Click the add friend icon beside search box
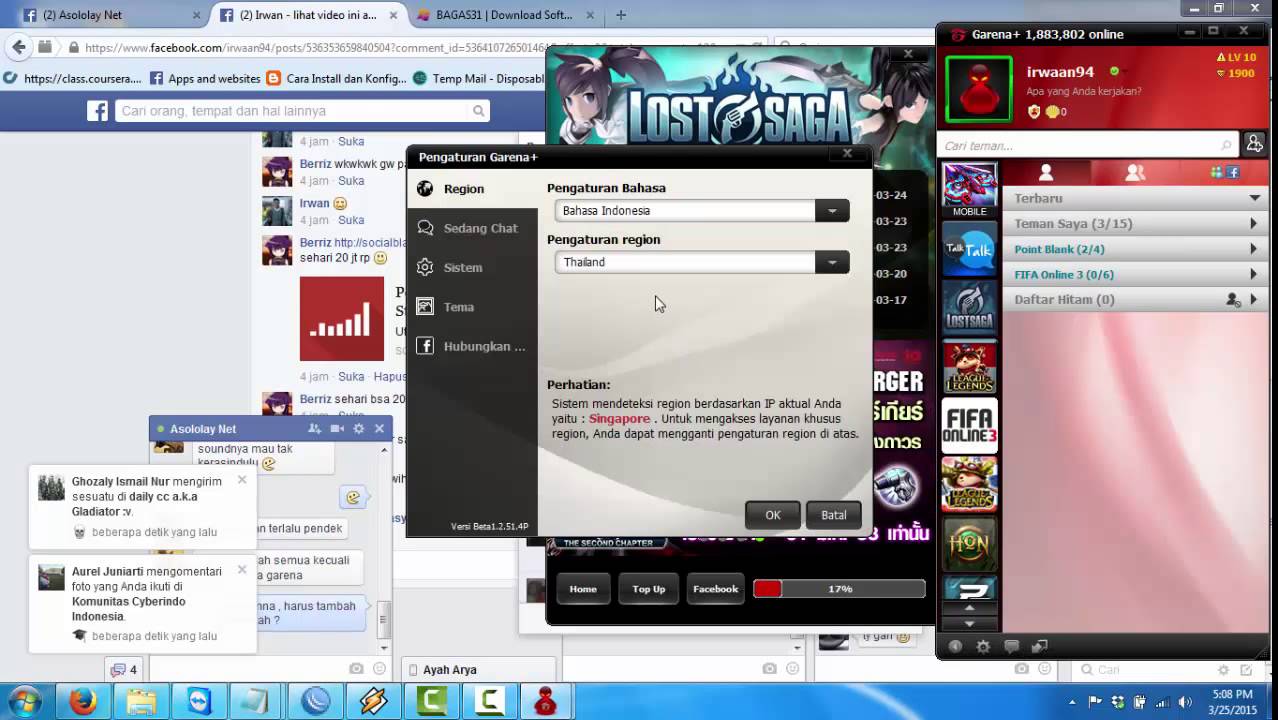This screenshot has height=720, width=1278. coord(1254,145)
